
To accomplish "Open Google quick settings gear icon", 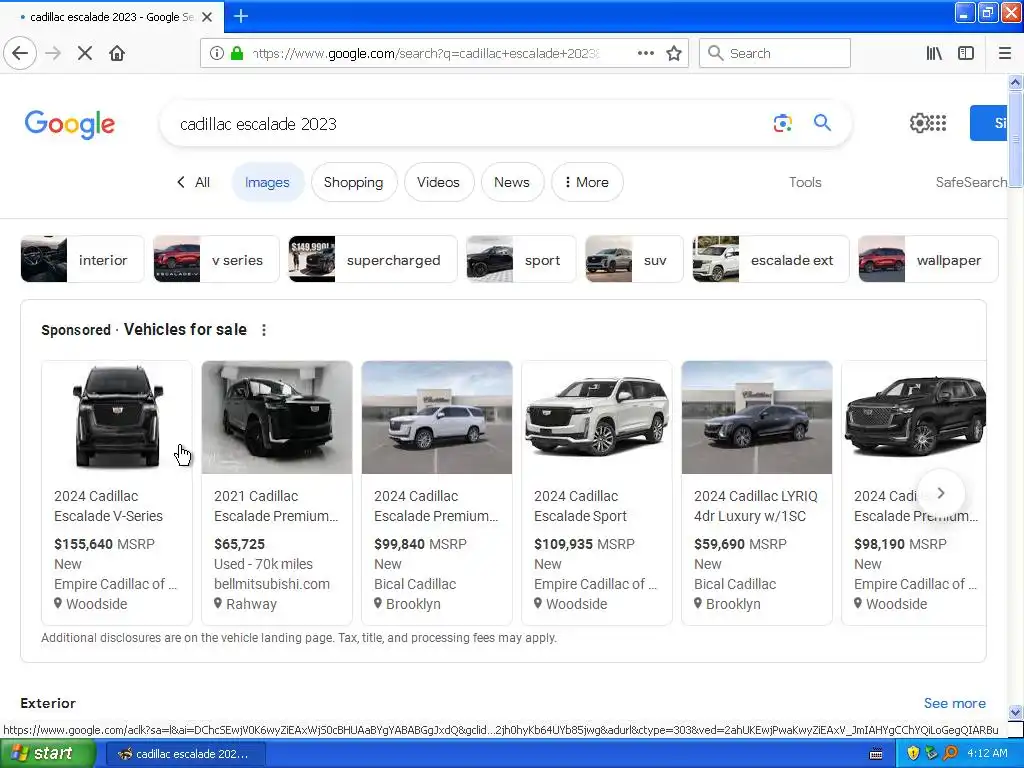I will click(919, 123).
